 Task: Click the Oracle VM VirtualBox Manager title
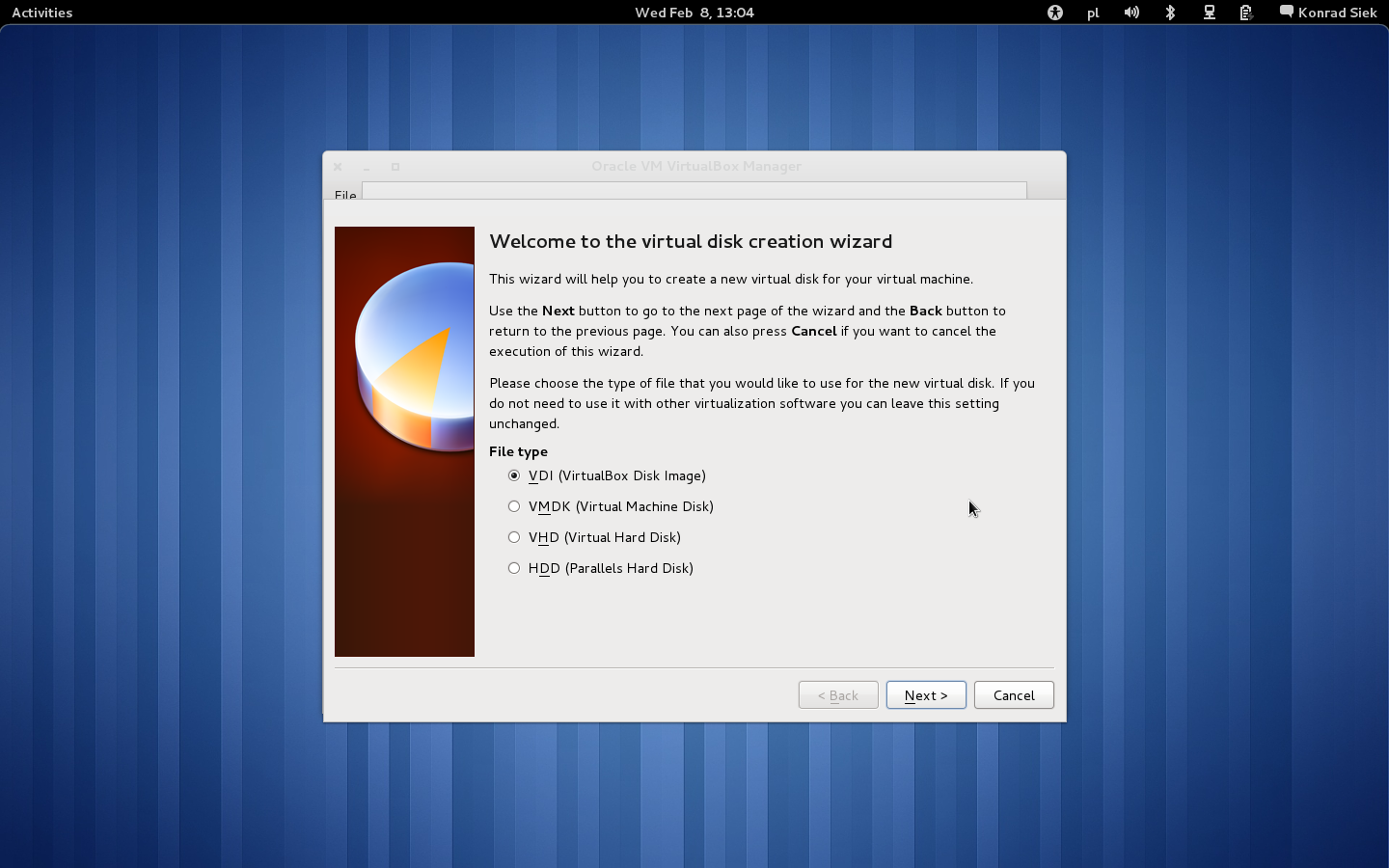(x=696, y=166)
